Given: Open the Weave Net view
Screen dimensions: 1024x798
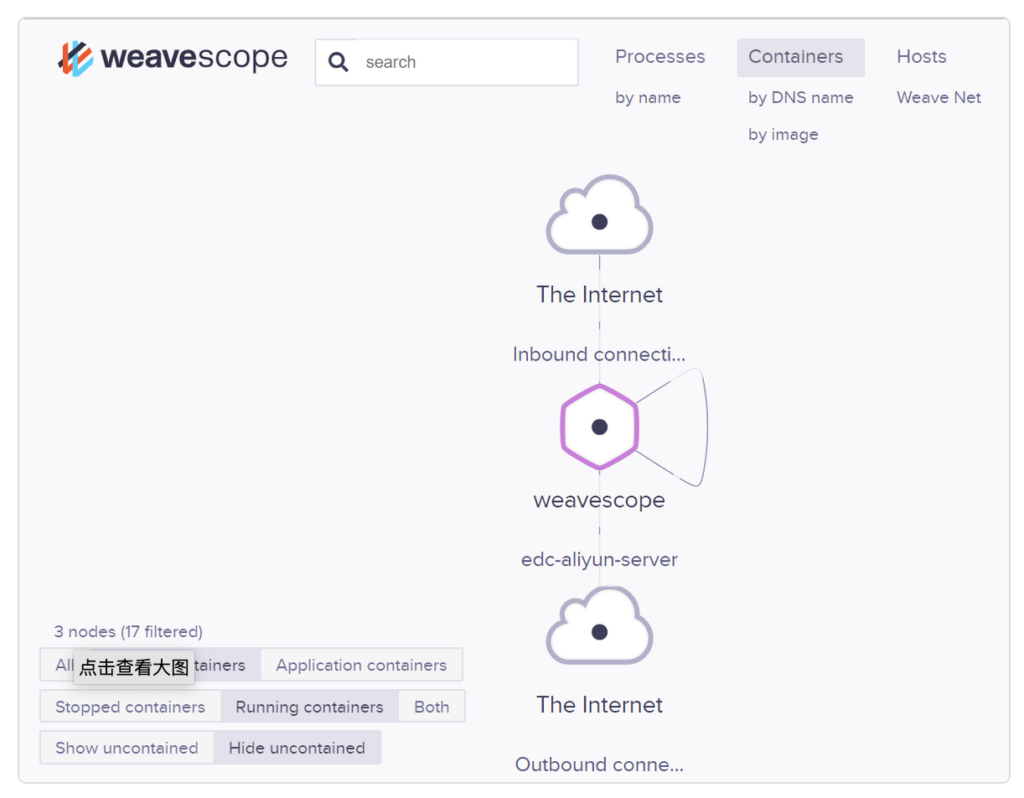Looking at the screenshot, I should 938,98.
